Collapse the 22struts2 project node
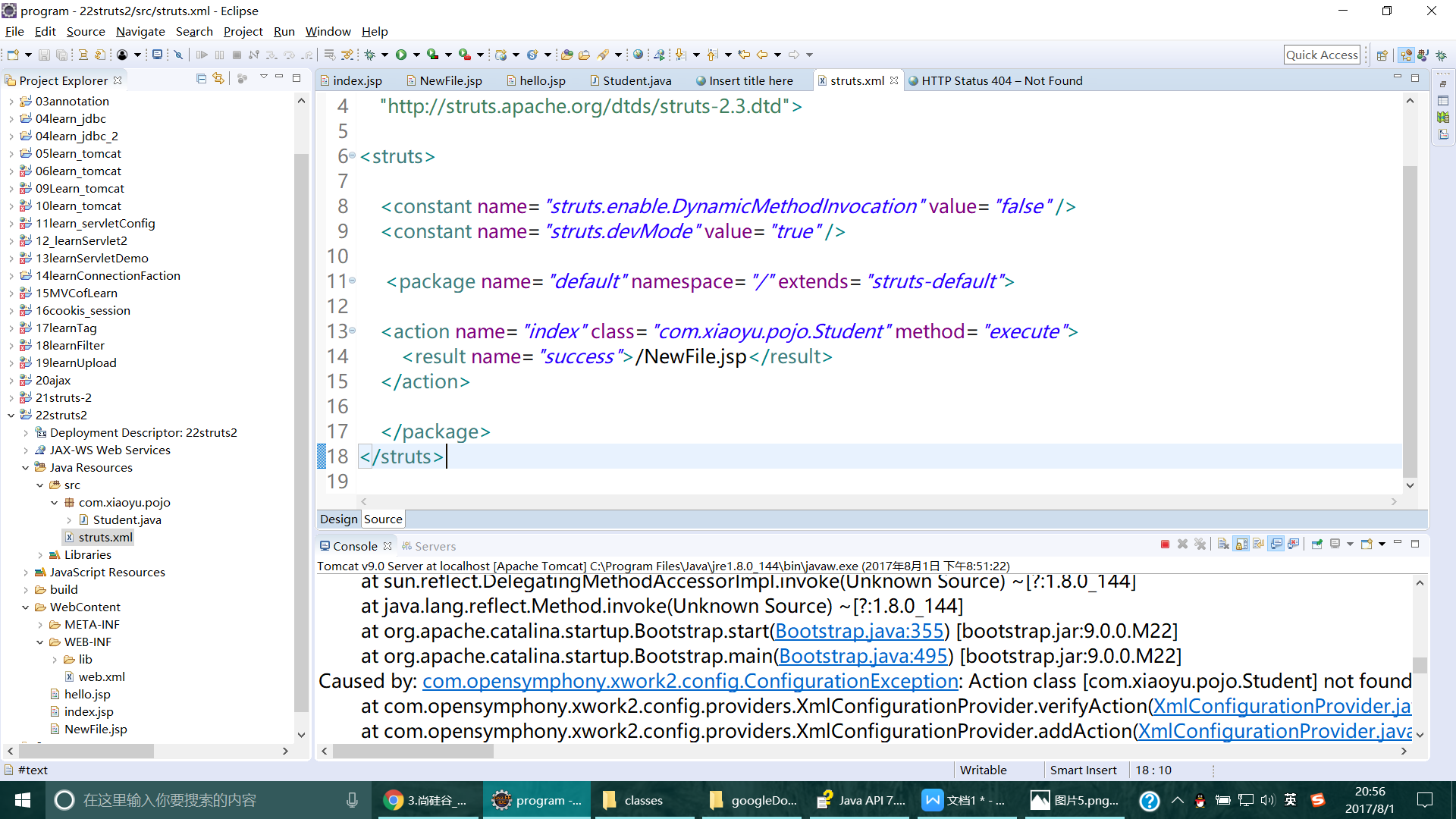1456x819 pixels. 11,415
